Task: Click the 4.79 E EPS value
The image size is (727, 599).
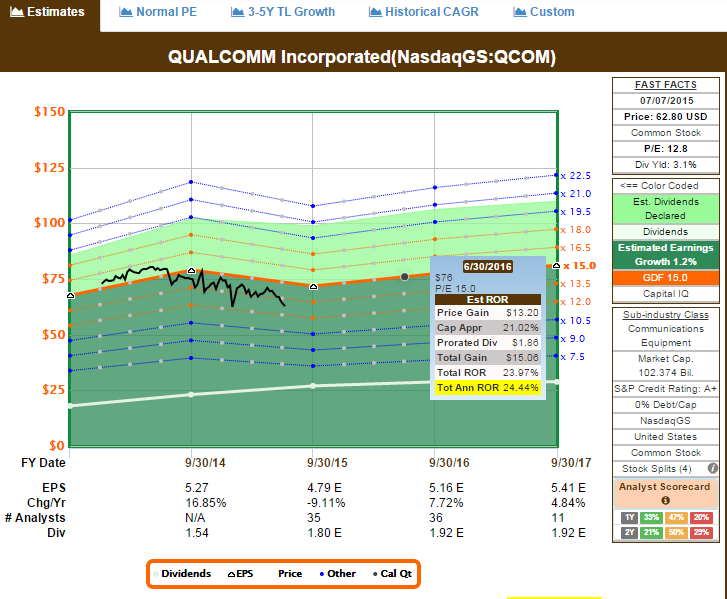Action: 324,488
